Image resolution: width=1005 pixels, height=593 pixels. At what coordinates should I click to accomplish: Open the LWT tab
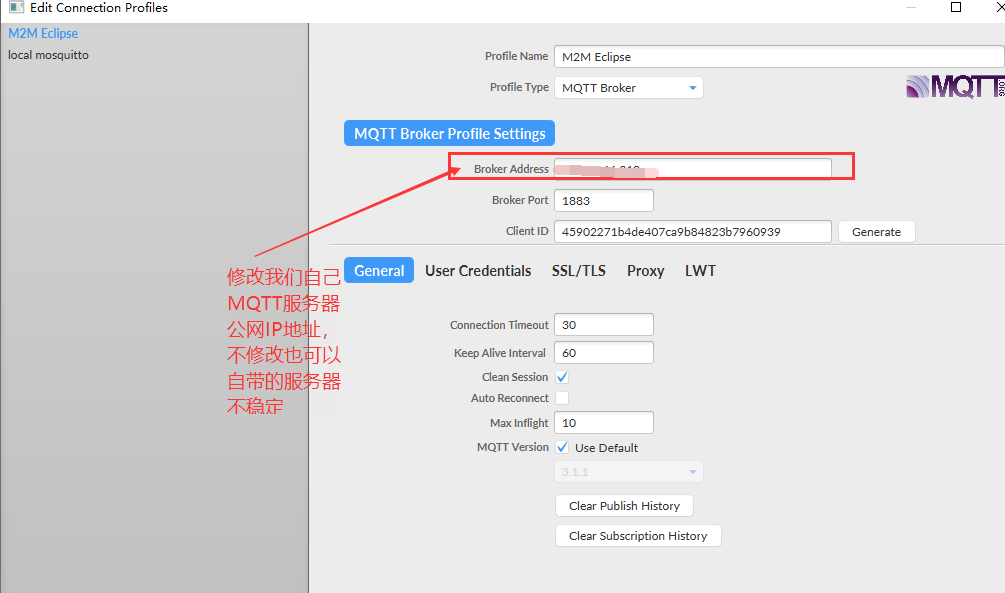[700, 271]
